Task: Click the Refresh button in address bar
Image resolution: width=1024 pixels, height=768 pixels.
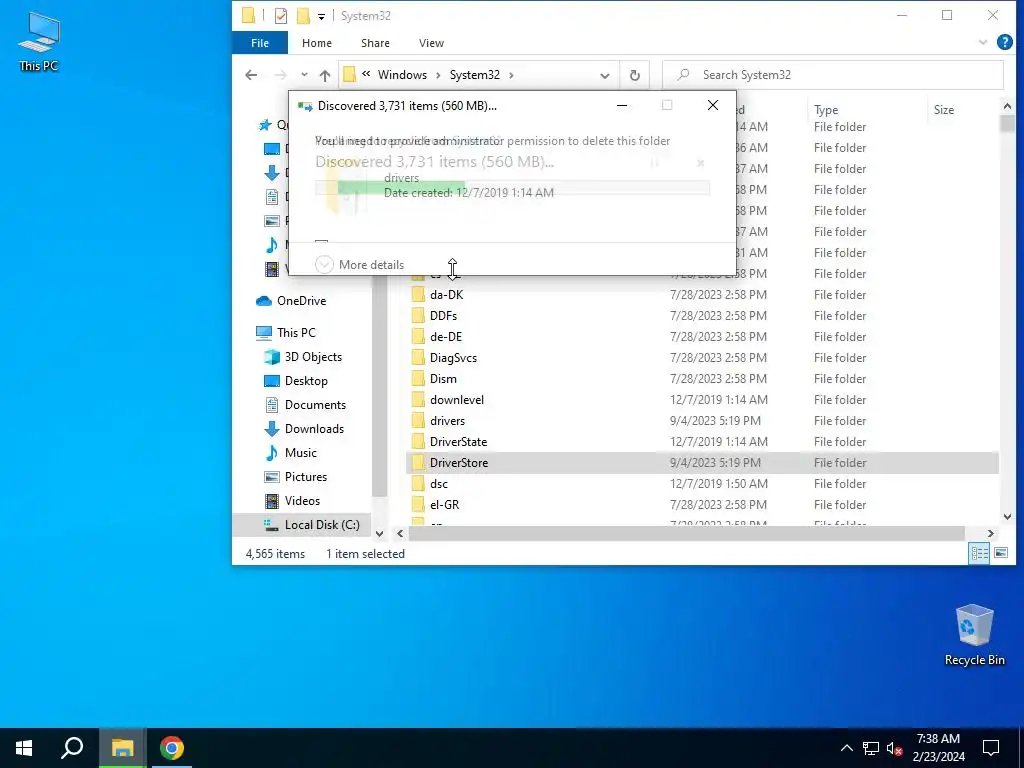Action: coord(634,75)
